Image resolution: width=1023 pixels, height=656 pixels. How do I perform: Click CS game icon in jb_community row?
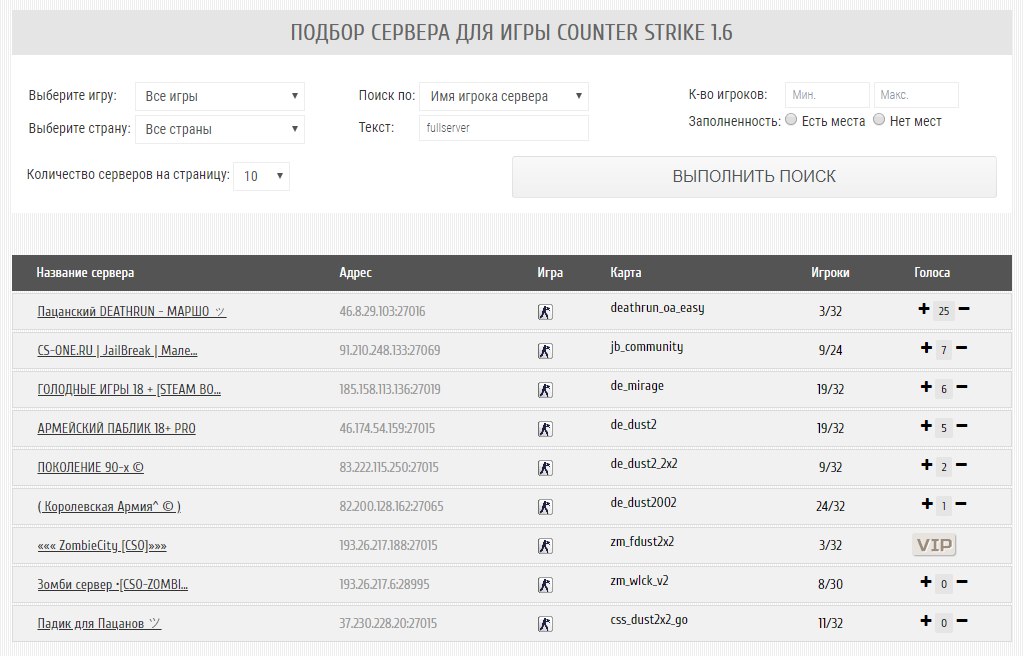point(545,351)
